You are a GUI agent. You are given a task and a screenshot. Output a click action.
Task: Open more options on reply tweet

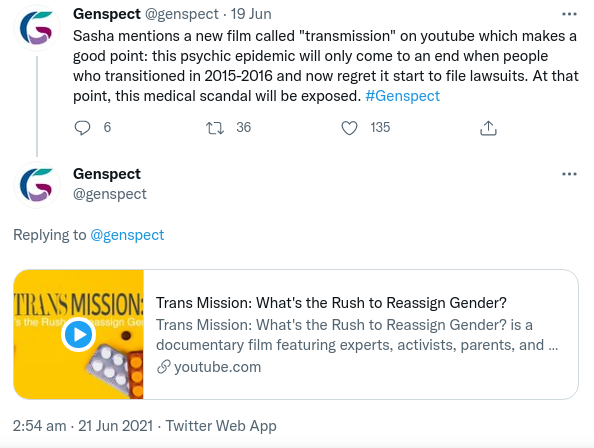pos(569,174)
